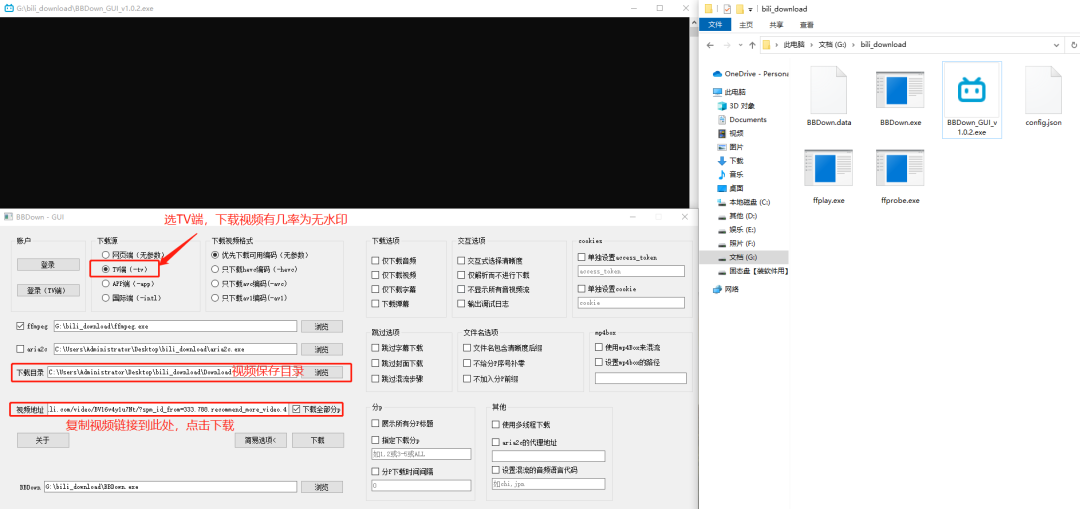Refresh the Explorer folder view
The height and width of the screenshot is (509, 1080).
(1074, 45)
